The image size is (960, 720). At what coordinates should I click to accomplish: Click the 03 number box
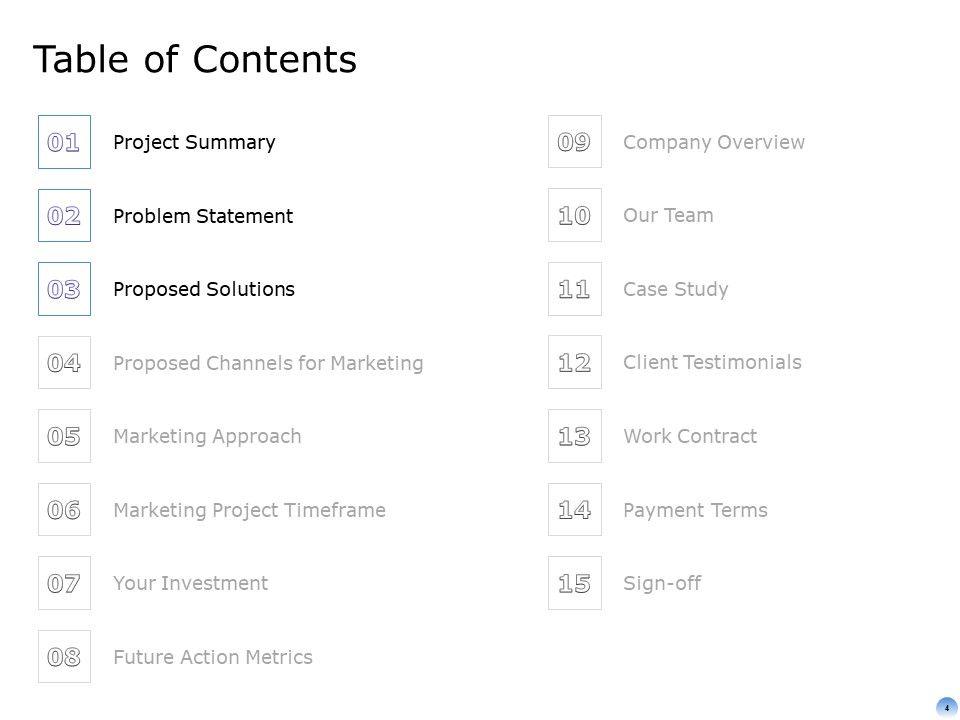click(x=64, y=289)
